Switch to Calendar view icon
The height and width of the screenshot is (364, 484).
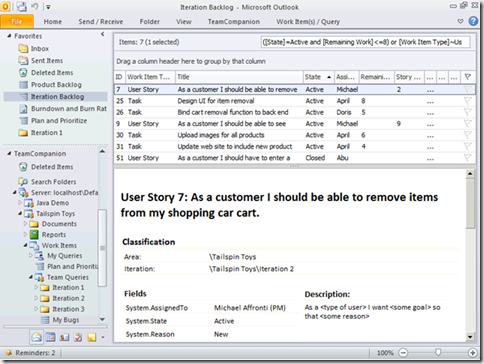click(51, 337)
